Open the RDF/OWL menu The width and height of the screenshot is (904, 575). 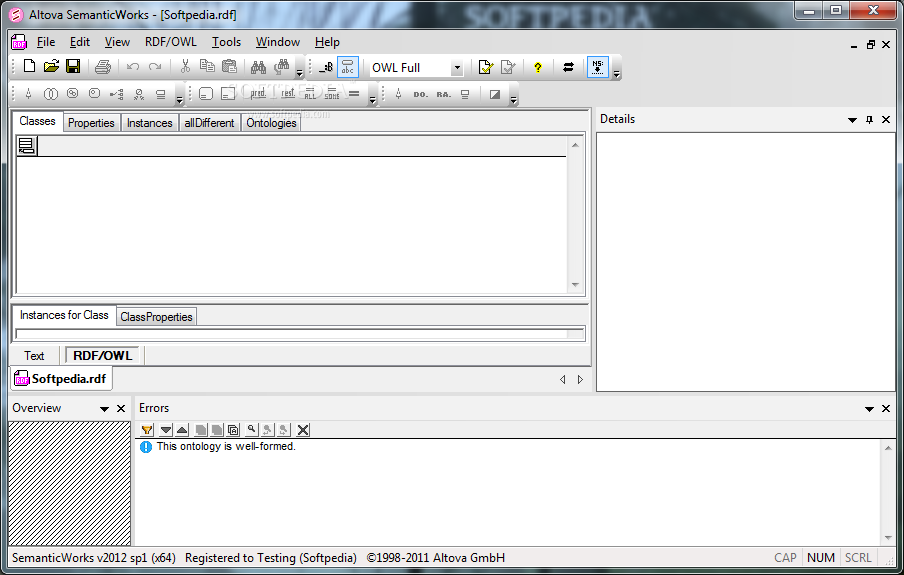pyautogui.click(x=171, y=42)
